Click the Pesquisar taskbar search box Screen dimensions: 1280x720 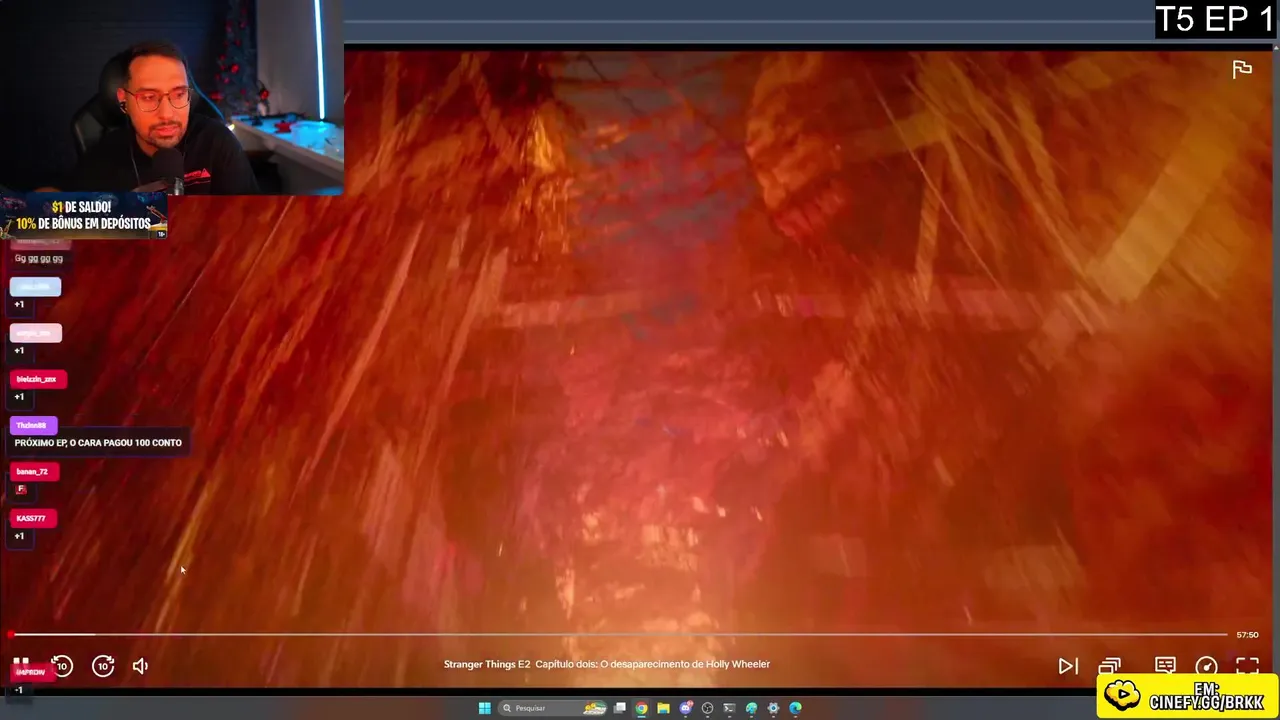[554, 708]
